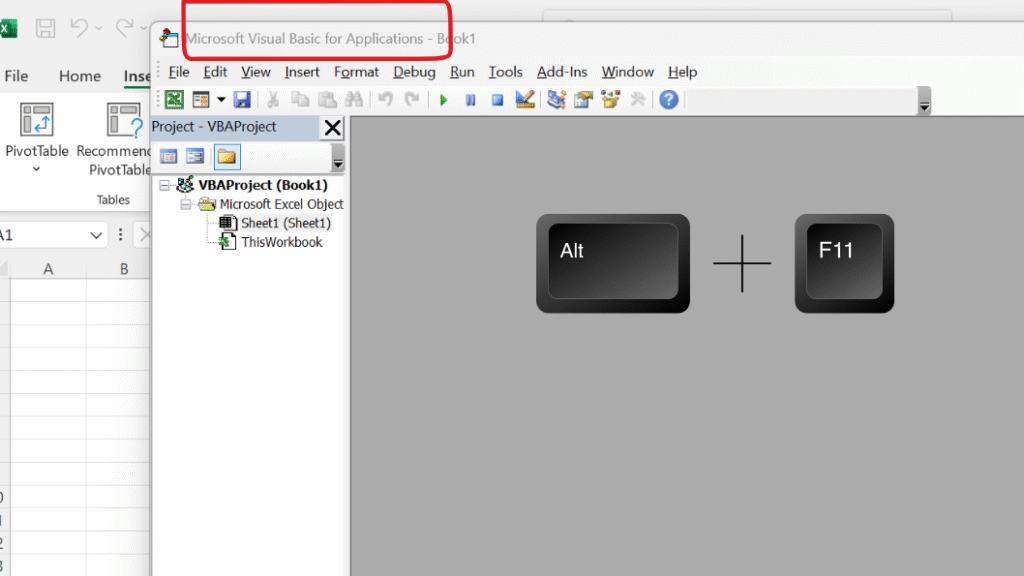Click the Excel File tab
The width and height of the screenshot is (1024, 576).
16,76
